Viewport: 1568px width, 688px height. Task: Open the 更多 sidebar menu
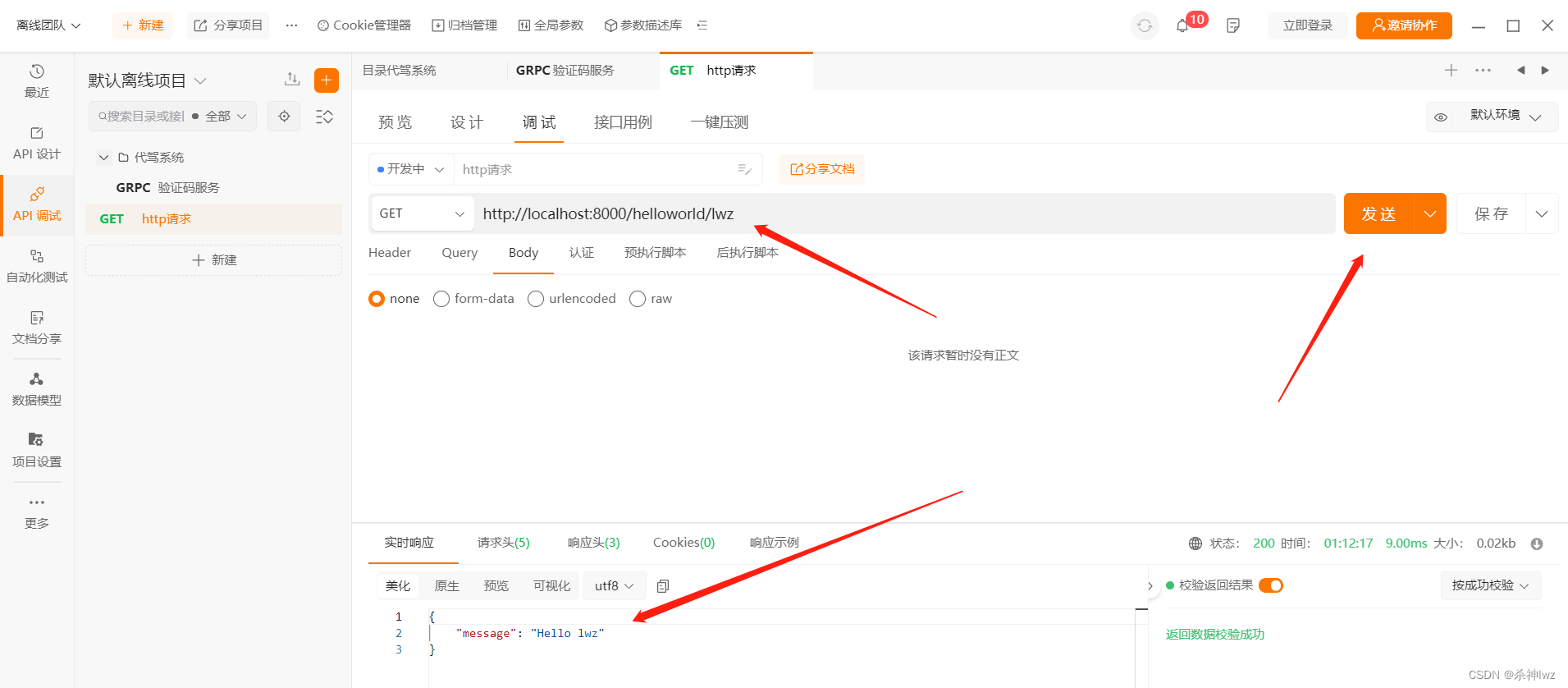pos(37,512)
